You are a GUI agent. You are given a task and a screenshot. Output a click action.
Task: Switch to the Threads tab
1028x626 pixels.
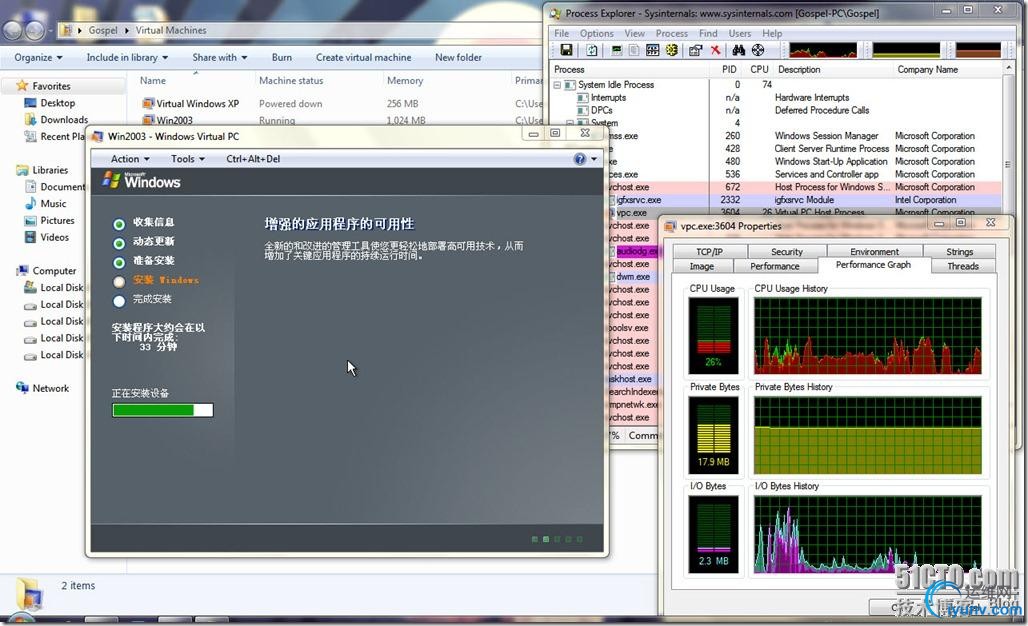pyautogui.click(x=962, y=266)
